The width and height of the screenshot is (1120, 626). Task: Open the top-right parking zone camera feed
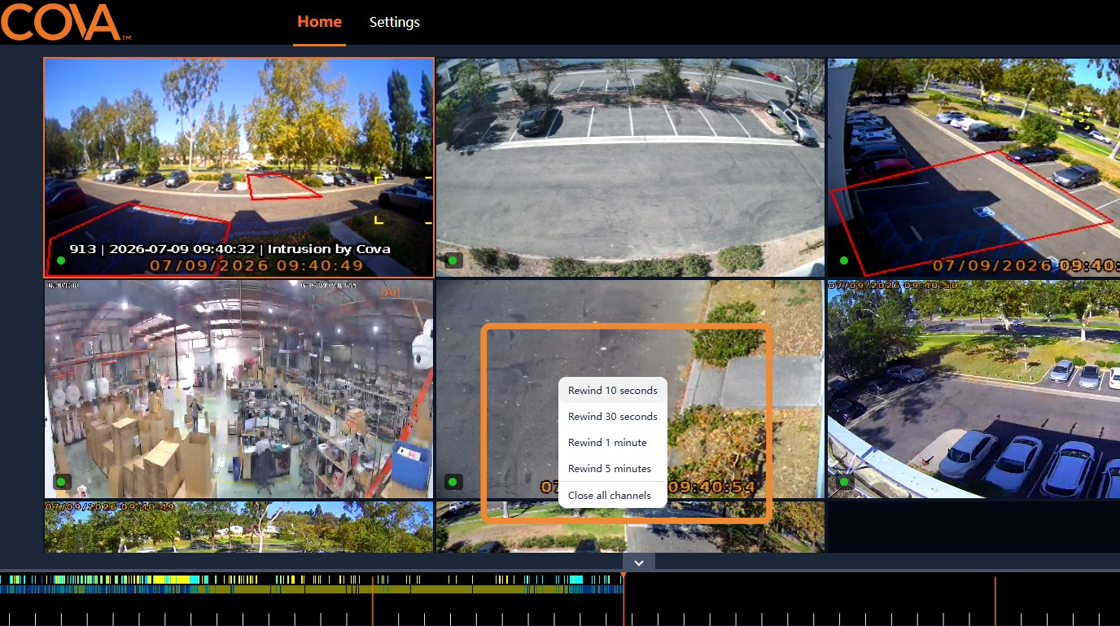pyautogui.click(x=974, y=167)
